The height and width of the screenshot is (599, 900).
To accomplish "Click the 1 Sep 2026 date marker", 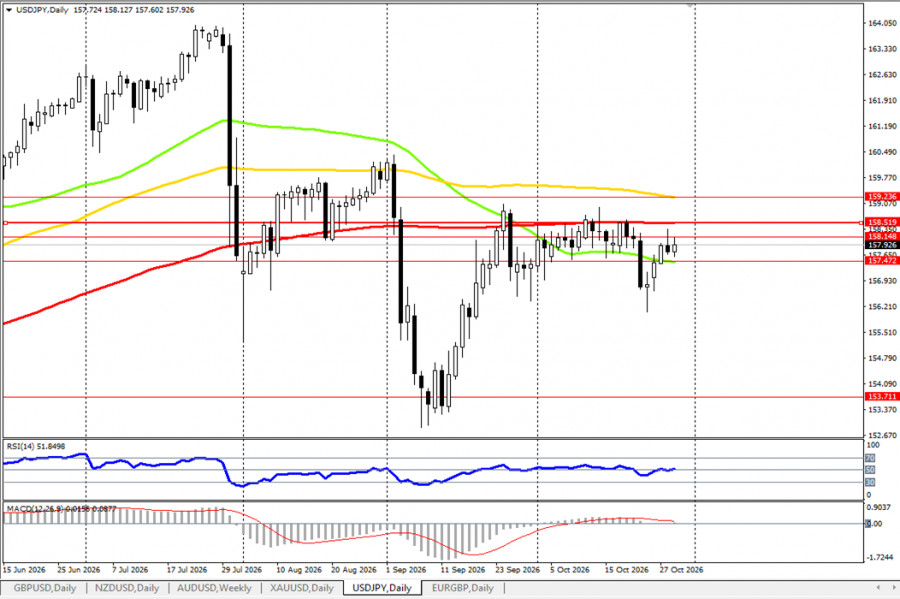I will coord(405,570).
